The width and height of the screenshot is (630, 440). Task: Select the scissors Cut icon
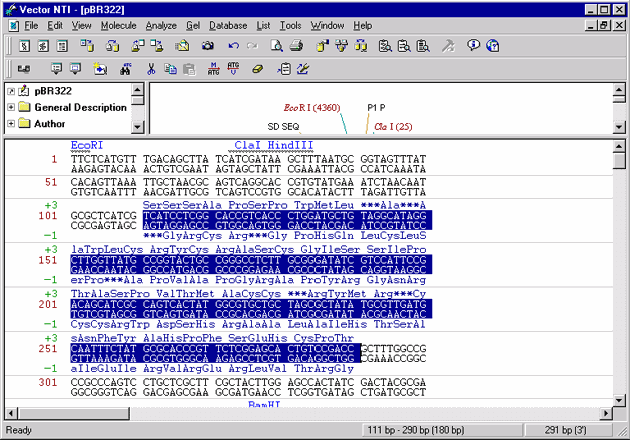coord(151,69)
